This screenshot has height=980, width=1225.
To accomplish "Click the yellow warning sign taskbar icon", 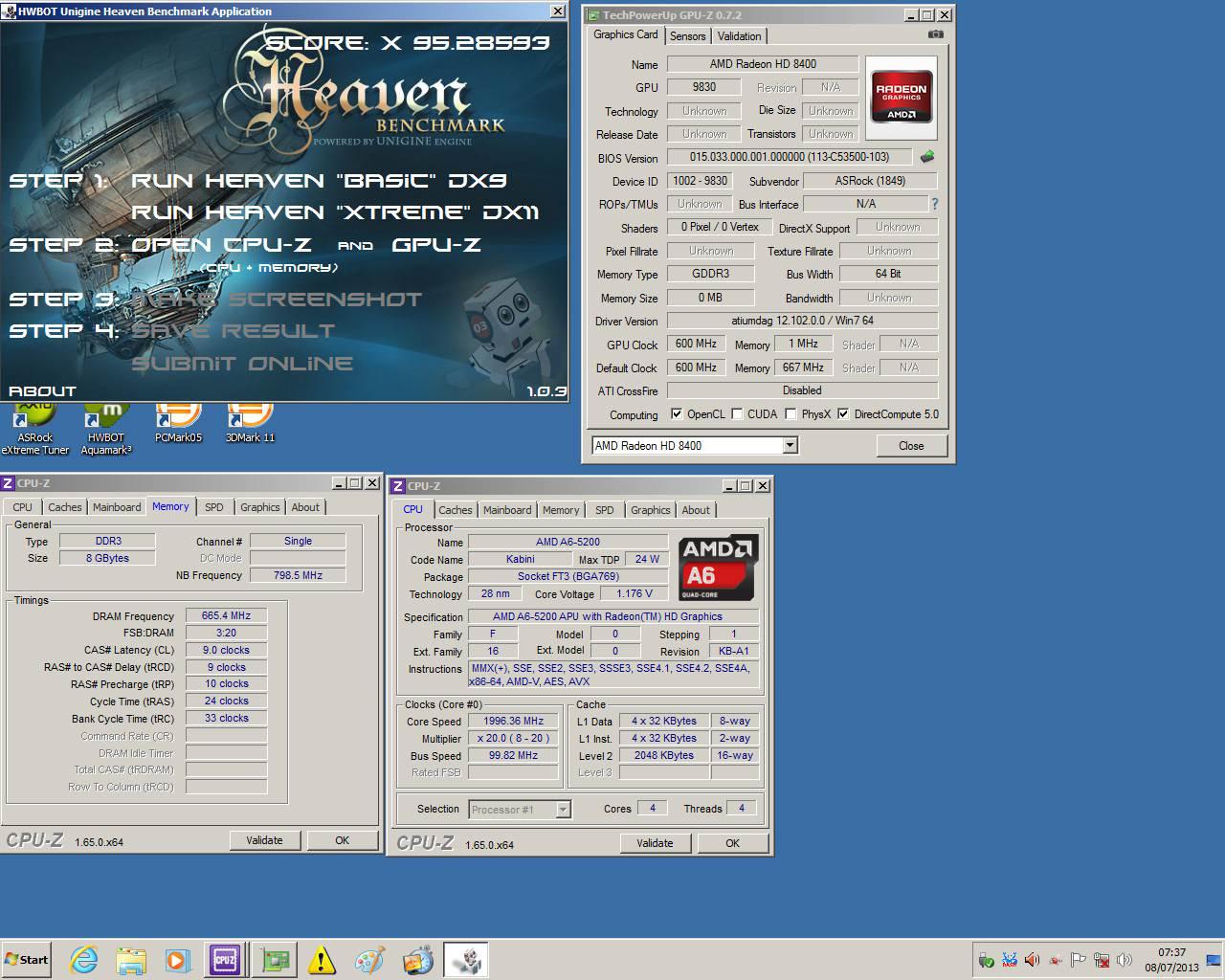I will (x=323, y=959).
